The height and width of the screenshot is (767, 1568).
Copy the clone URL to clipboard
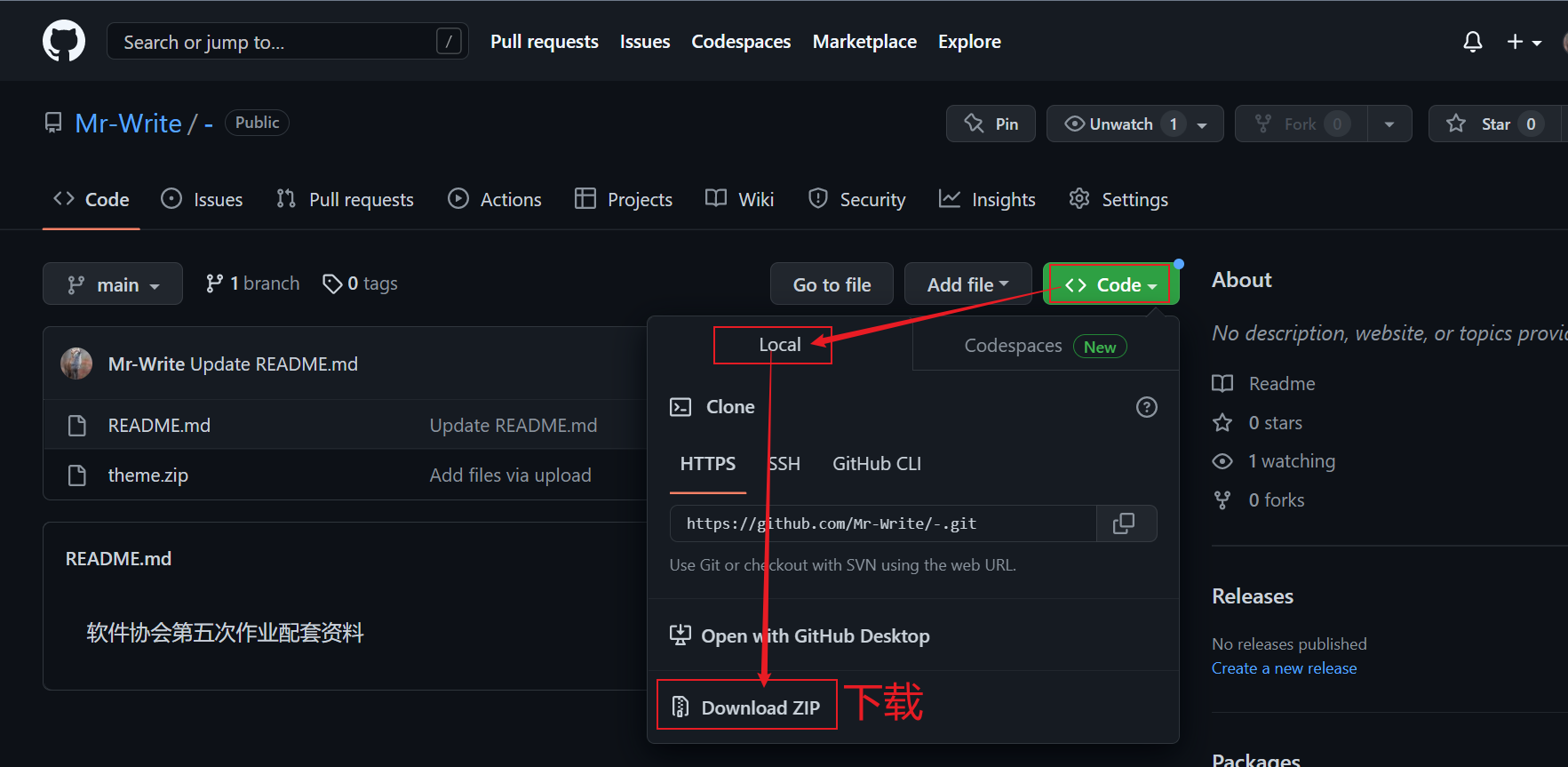click(1124, 523)
